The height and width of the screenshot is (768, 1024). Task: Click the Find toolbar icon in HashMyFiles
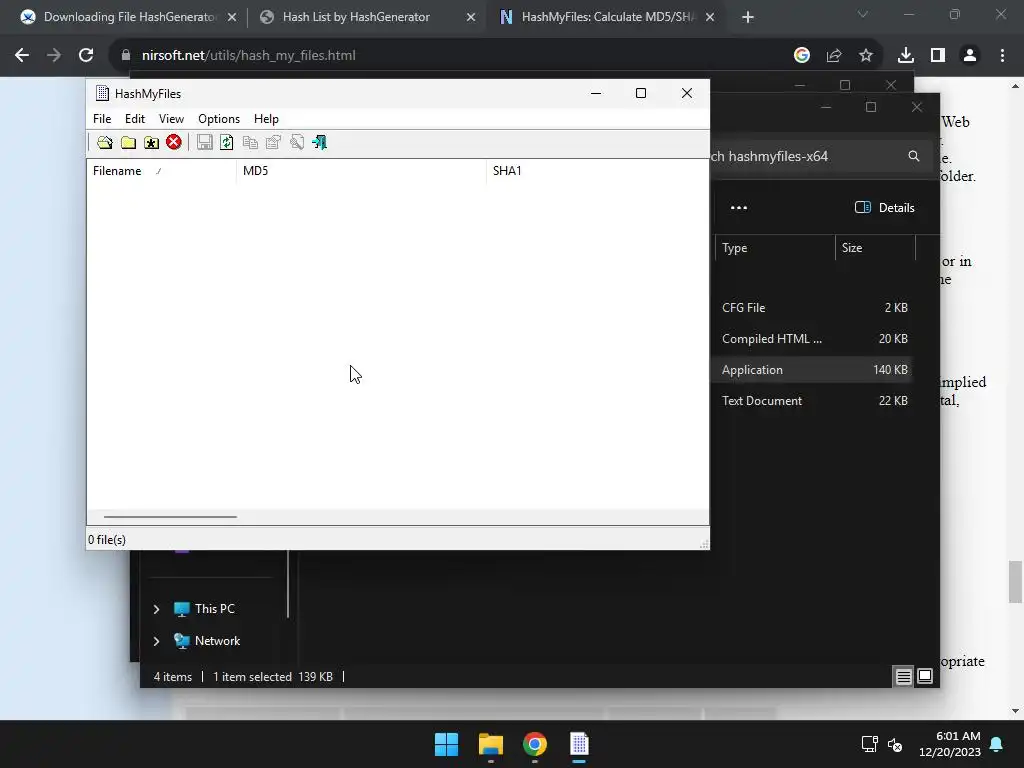pyautogui.click(x=297, y=142)
